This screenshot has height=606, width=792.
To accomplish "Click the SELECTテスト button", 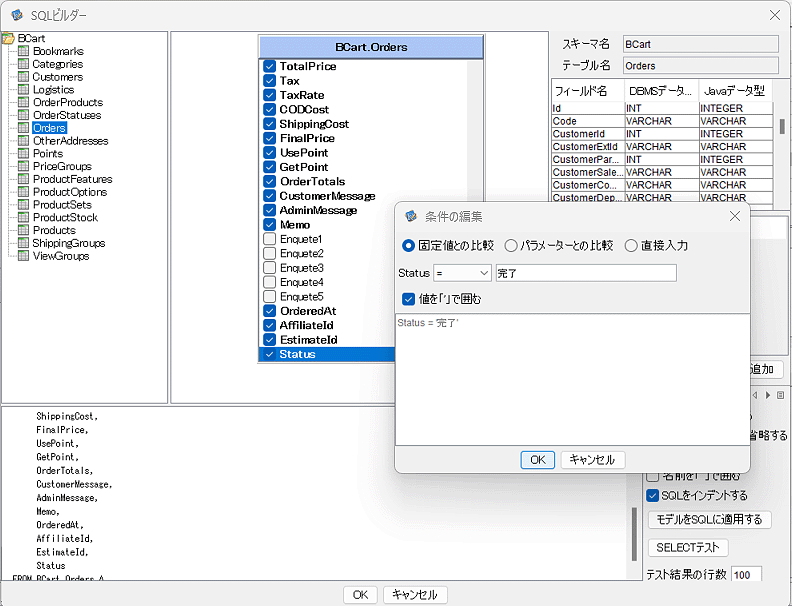I will coord(687,547).
